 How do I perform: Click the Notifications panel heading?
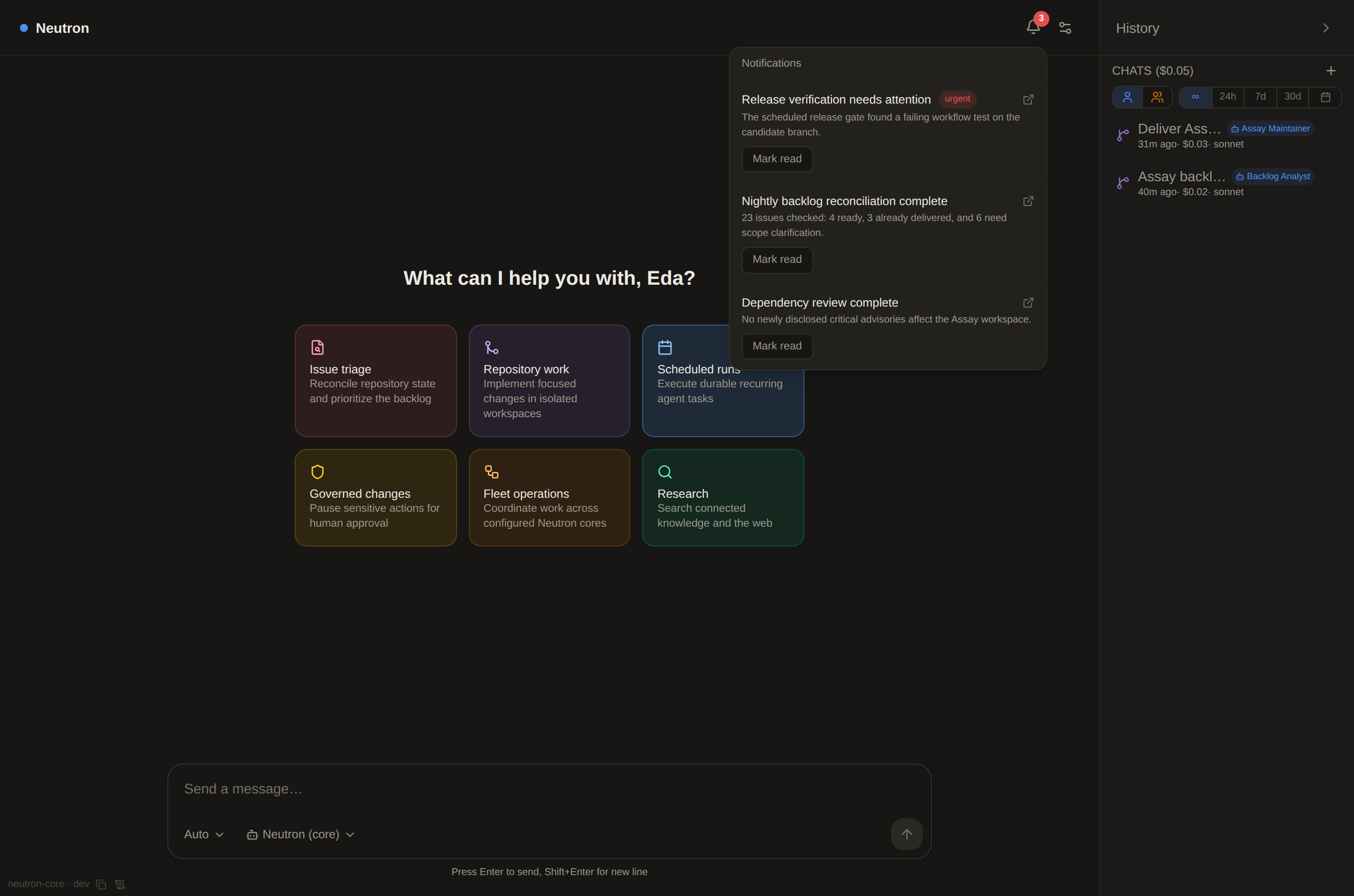click(771, 63)
